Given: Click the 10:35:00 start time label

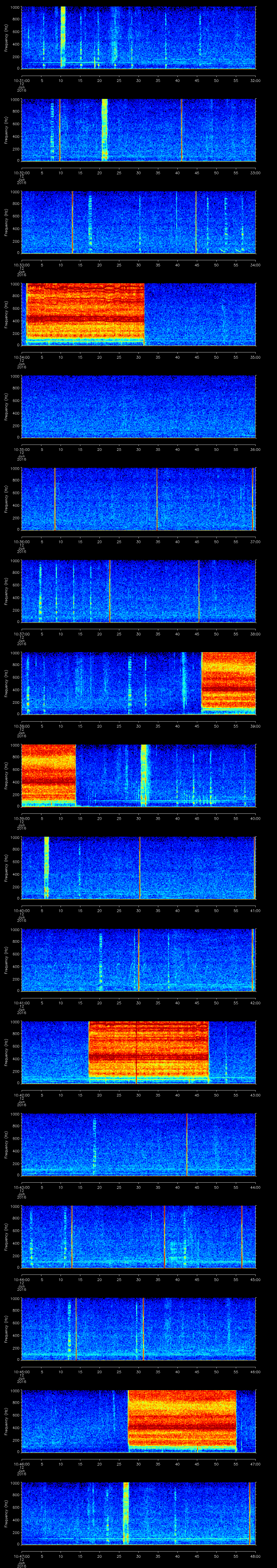Looking at the screenshot, I should click(x=22, y=449).
